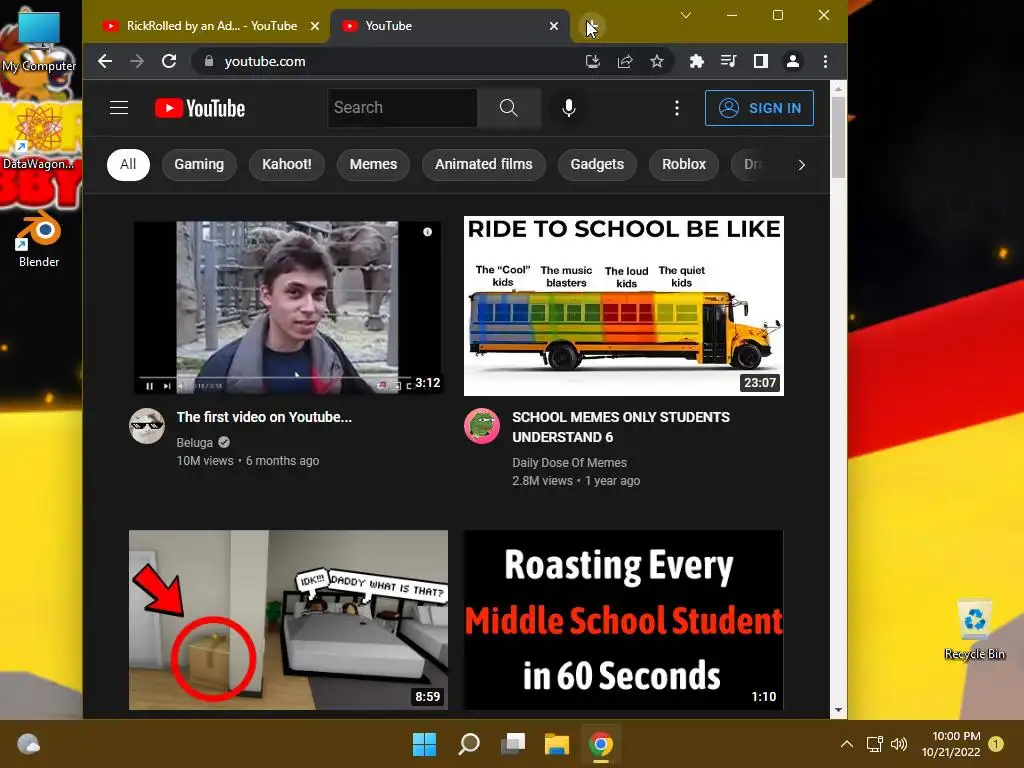Click the page vertical scrollbar thumb
Viewport: 1024px width, 768px height.
pos(839,137)
